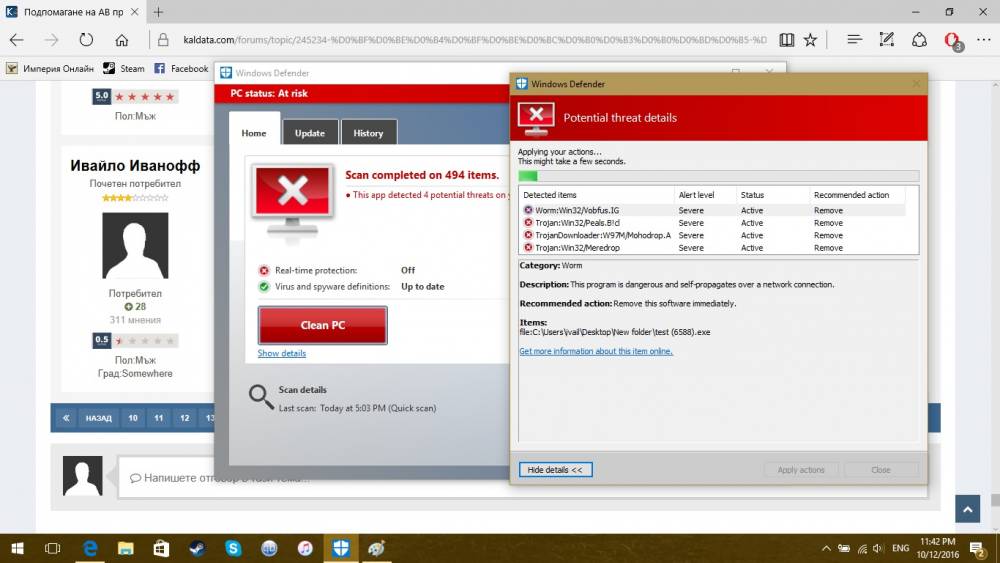The height and width of the screenshot is (563, 1000).
Task: Open iTunes from the taskbar
Action: 305,548
